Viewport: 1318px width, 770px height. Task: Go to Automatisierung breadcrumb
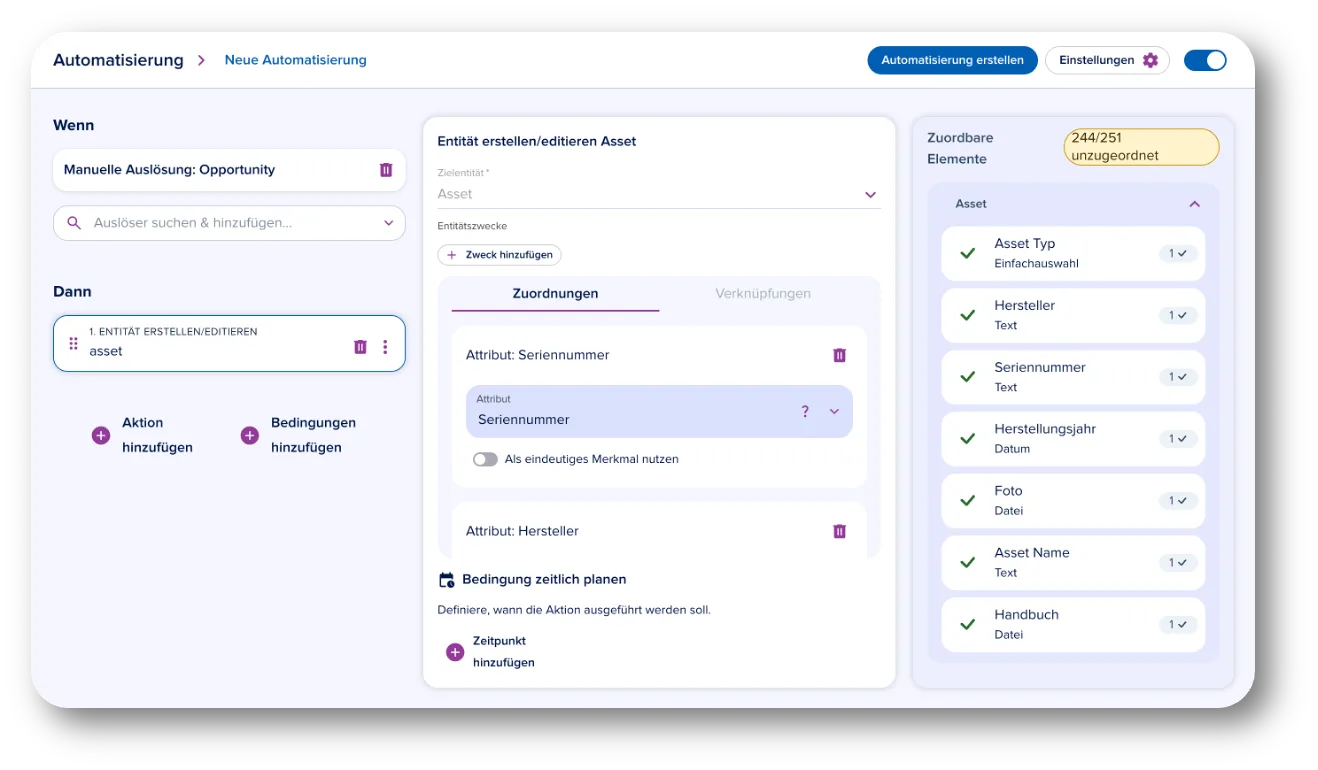(x=118, y=60)
